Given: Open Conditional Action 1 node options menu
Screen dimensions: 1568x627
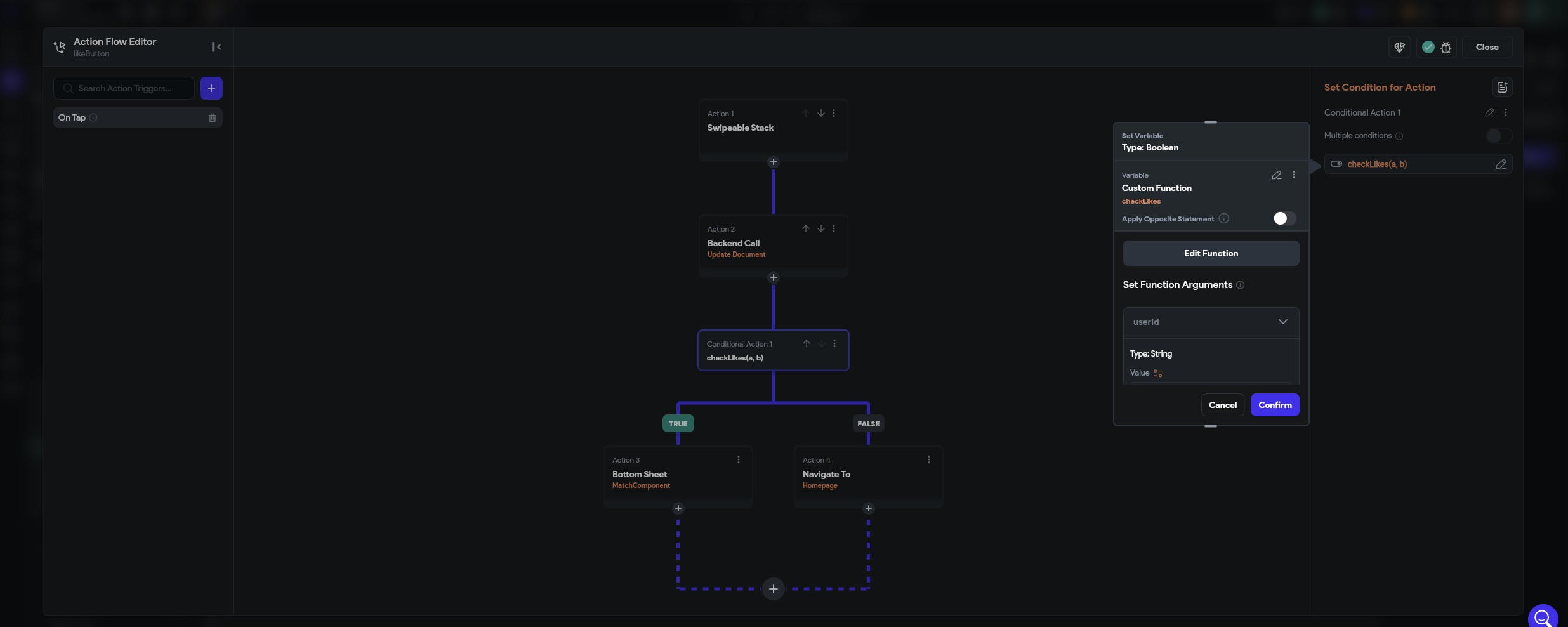Looking at the screenshot, I should (834, 343).
